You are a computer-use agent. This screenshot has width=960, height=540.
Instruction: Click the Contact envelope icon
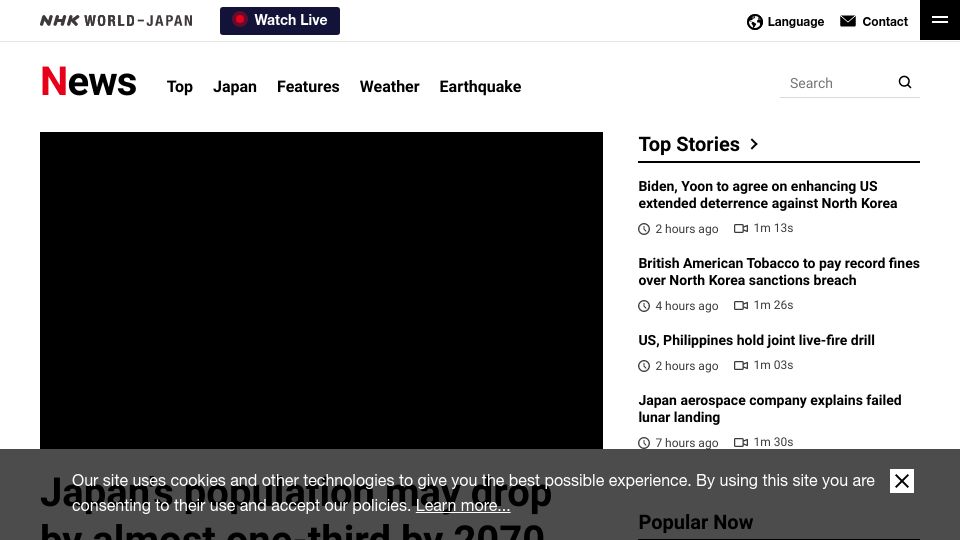click(847, 21)
